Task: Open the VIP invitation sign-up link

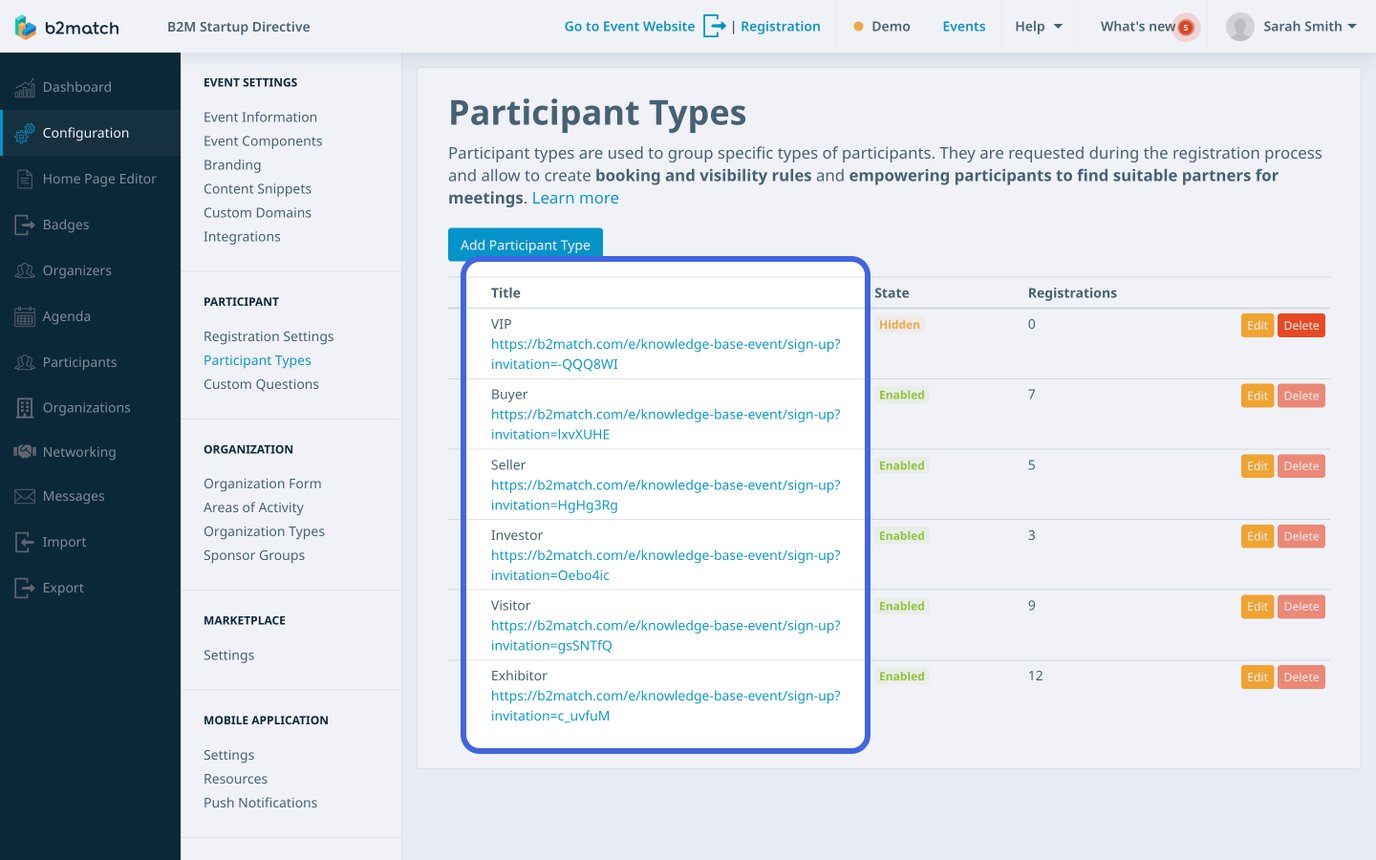Action: point(665,353)
